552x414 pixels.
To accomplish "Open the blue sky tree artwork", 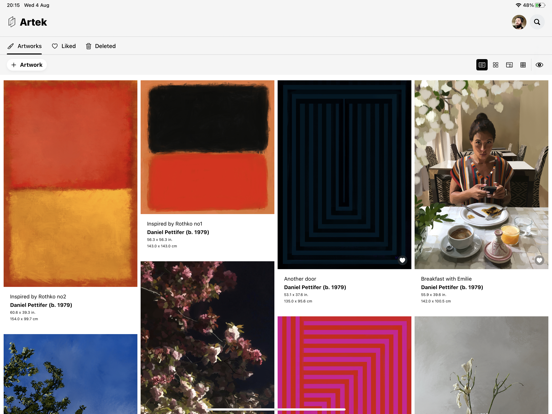I will [70, 374].
